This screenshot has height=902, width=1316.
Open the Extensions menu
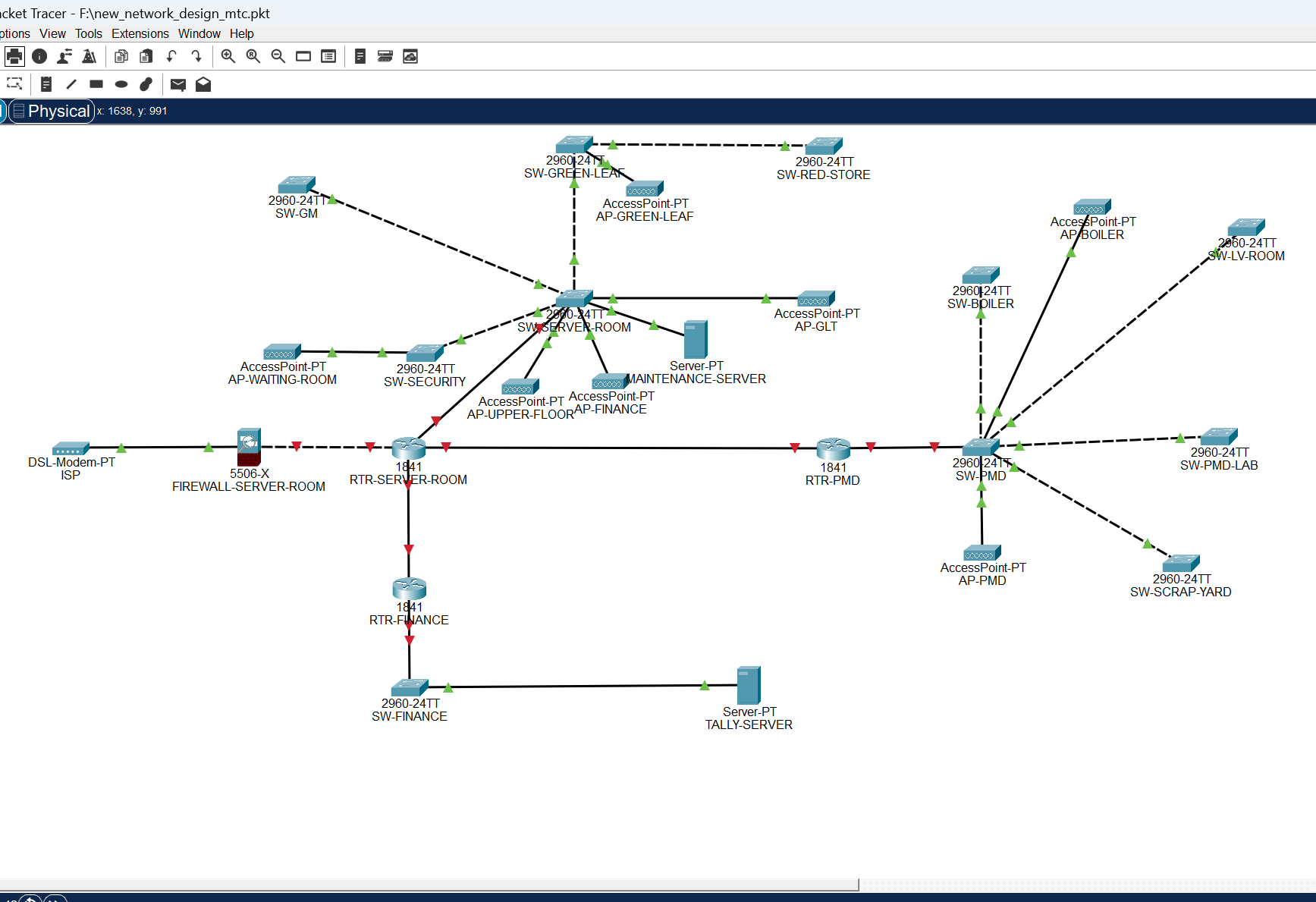(140, 33)
